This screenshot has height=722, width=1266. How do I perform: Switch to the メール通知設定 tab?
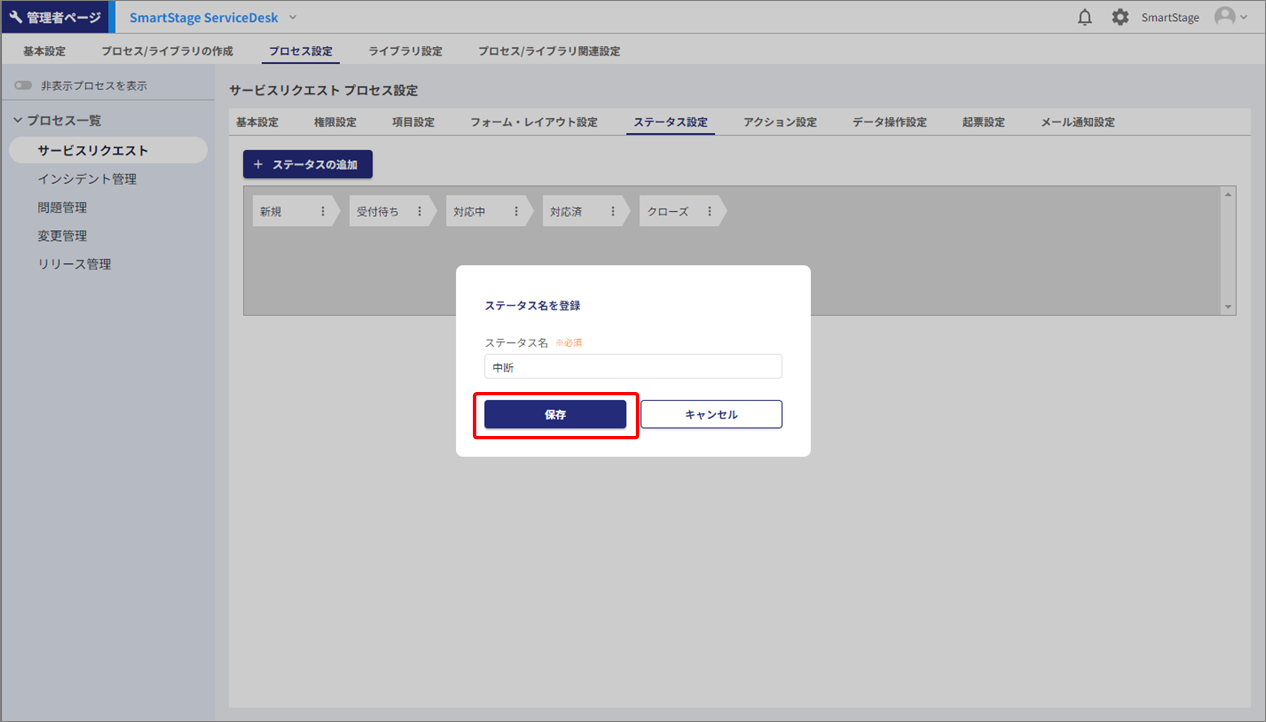(1077, 122)
